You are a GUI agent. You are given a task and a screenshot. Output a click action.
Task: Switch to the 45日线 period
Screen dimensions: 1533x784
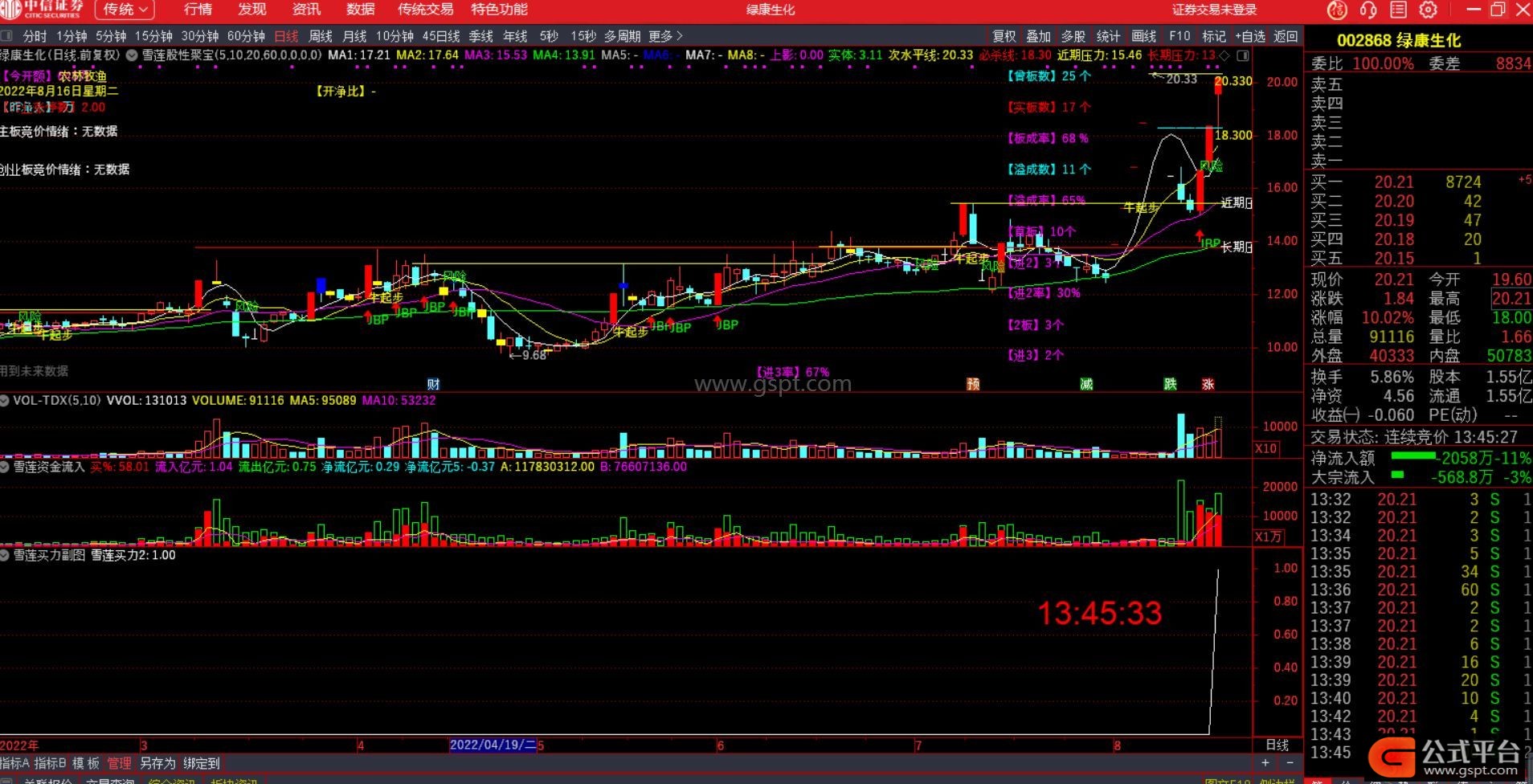[441, 36]
